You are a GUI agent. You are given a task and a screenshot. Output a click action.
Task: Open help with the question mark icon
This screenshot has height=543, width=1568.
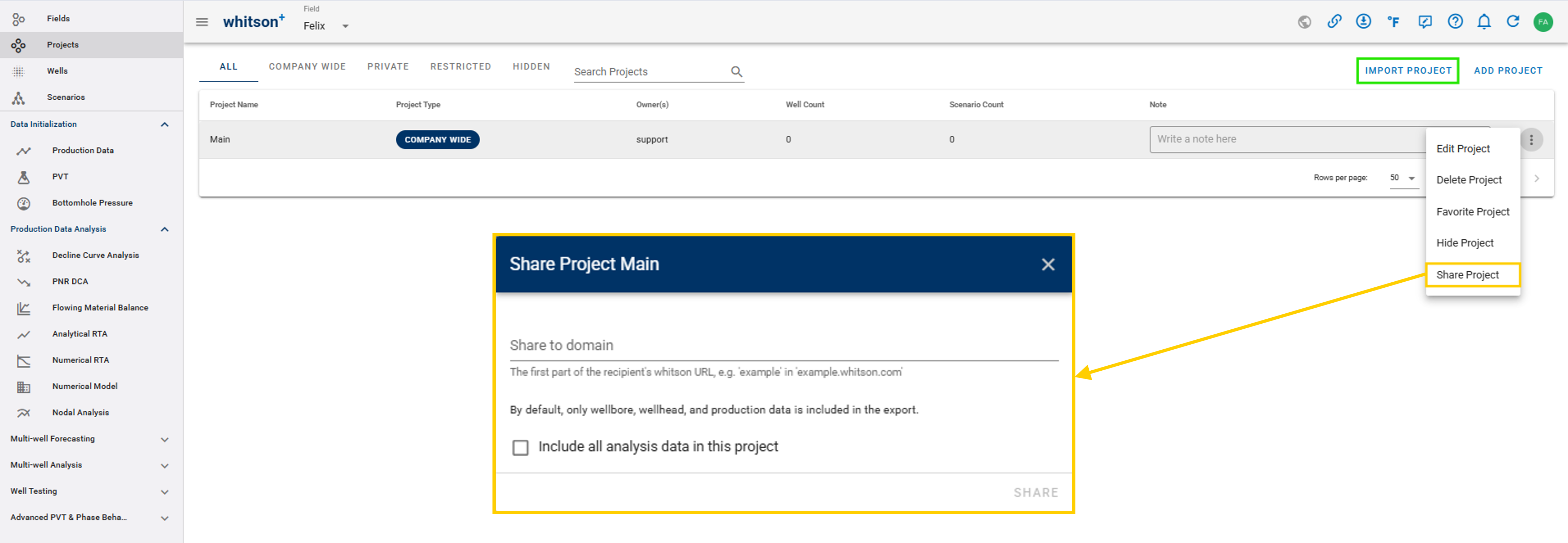tap(1455, 22)
